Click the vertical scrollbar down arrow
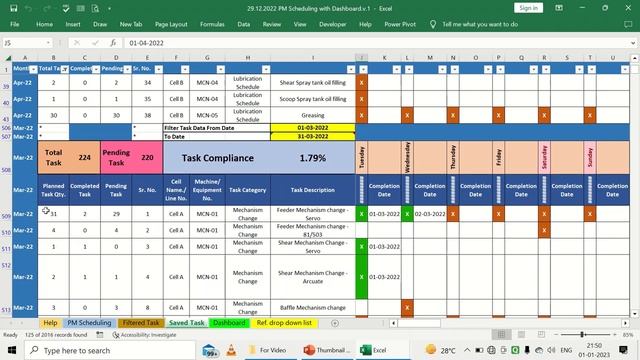 [x=635, y=313]
